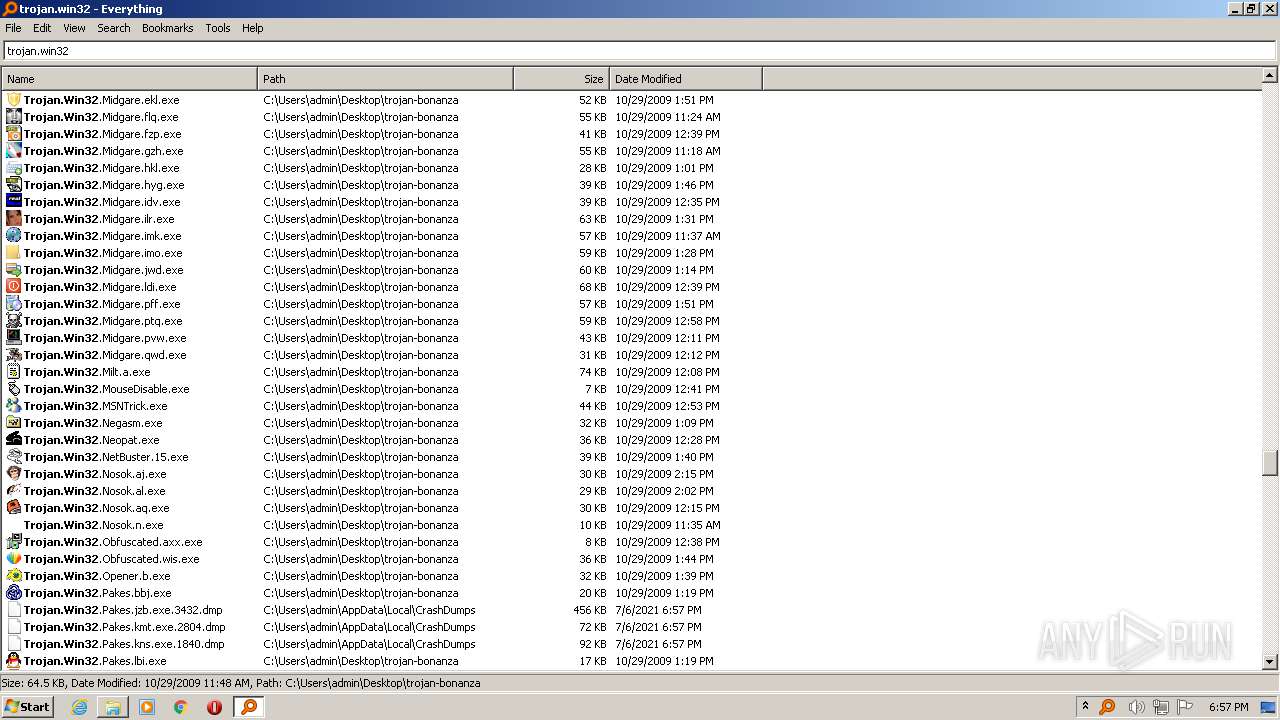Click the icon of Trojan.Win32.Midgare.pvw.exe

[14, 338]
